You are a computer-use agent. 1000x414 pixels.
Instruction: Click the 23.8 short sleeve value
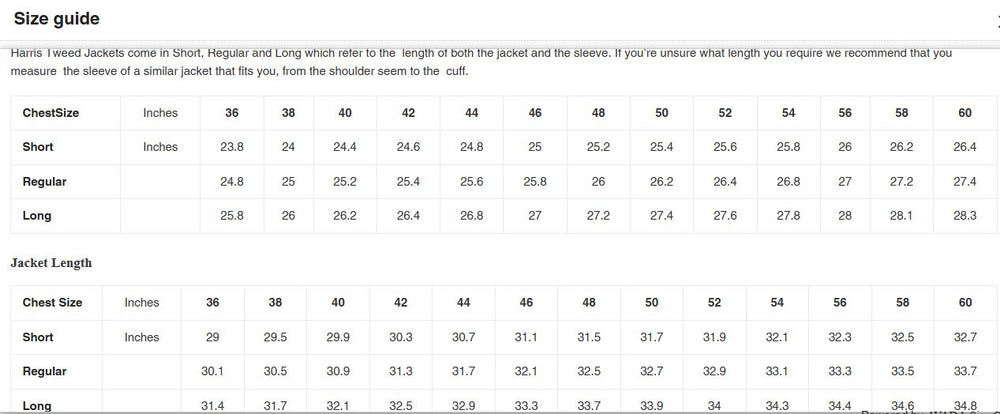tap(232, 147)
